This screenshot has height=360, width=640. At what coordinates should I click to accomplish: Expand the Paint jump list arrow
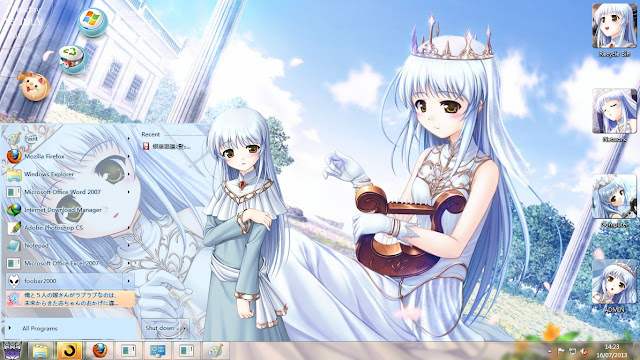[129, 138]
